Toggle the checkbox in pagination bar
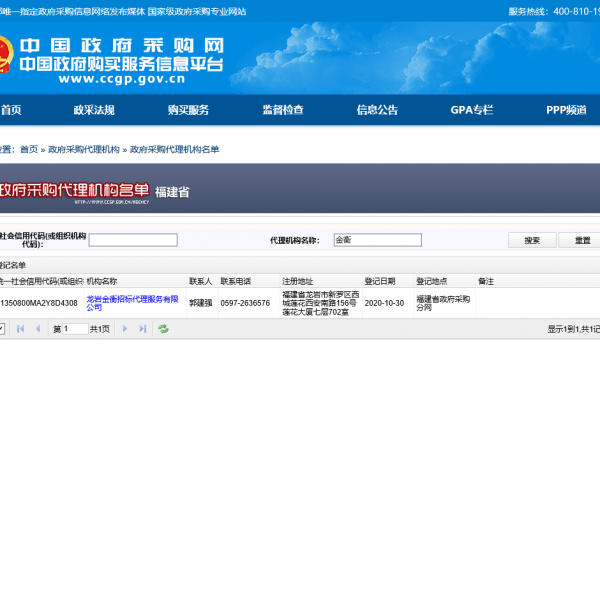 pos(1,329)
